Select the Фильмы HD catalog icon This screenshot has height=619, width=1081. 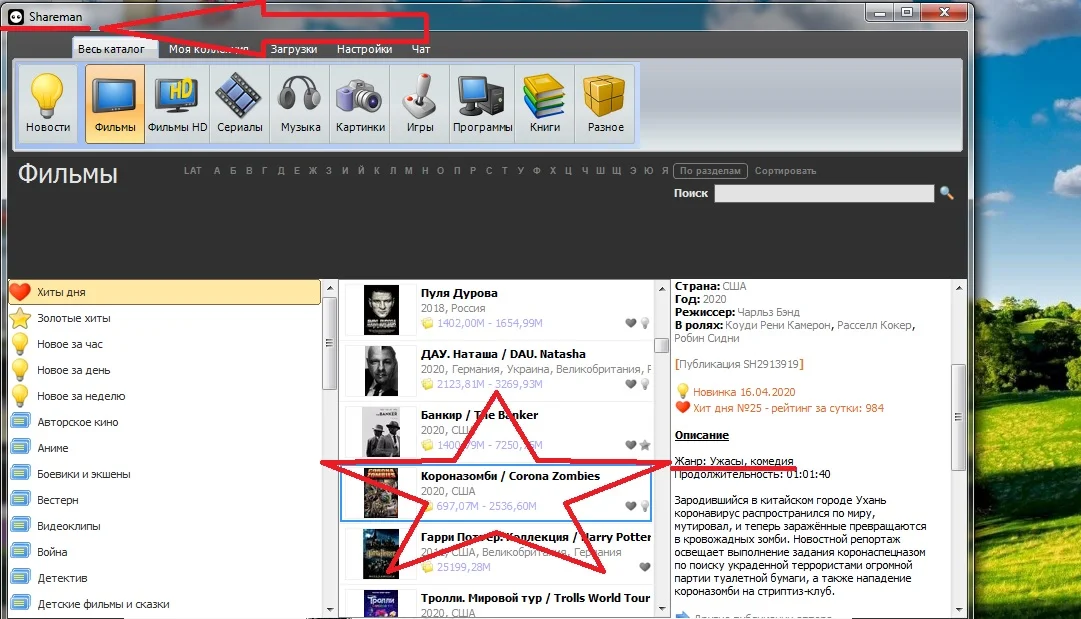tap(177, 102)
